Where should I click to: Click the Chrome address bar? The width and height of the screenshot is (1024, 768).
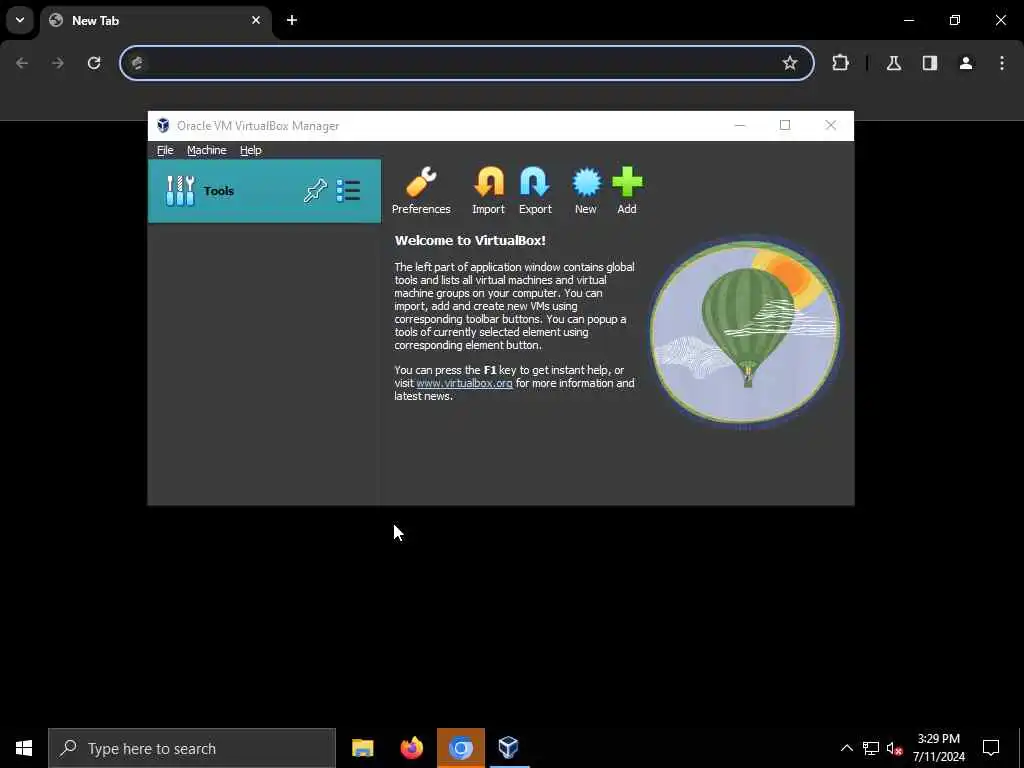[467, 63]
